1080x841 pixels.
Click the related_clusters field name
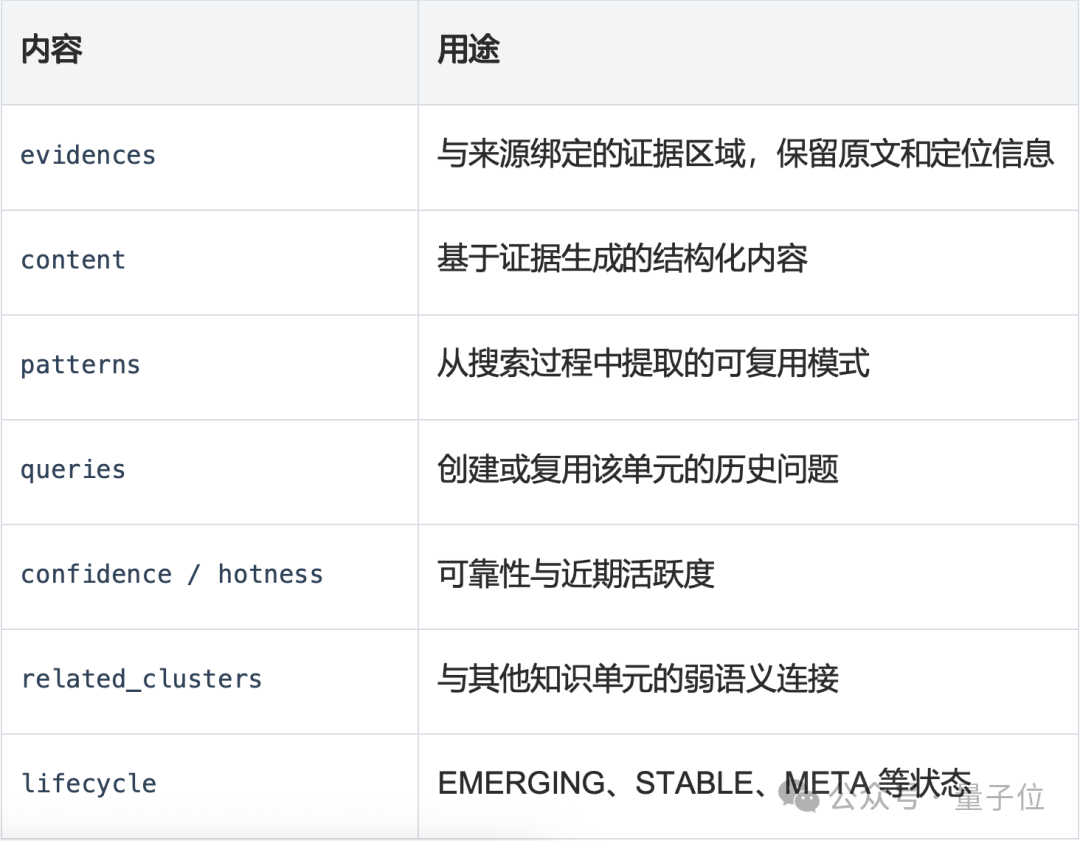(141, 679)
